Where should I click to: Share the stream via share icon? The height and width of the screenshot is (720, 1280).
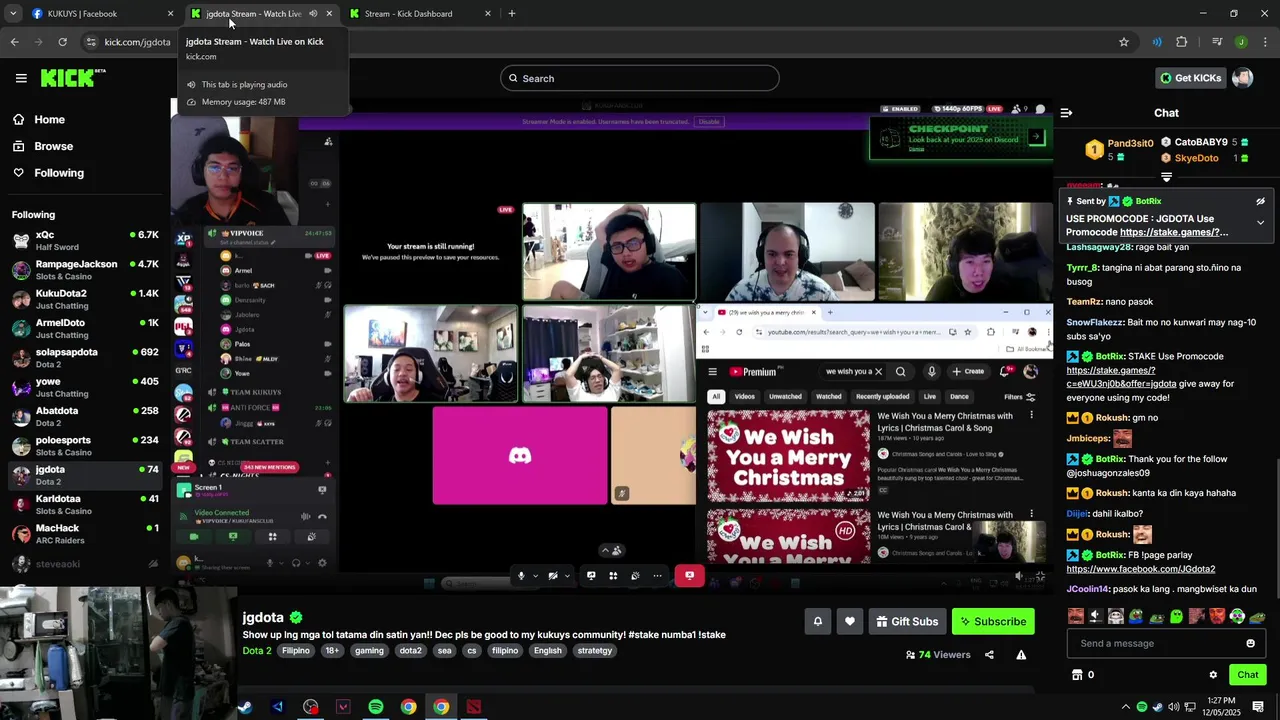989,655
